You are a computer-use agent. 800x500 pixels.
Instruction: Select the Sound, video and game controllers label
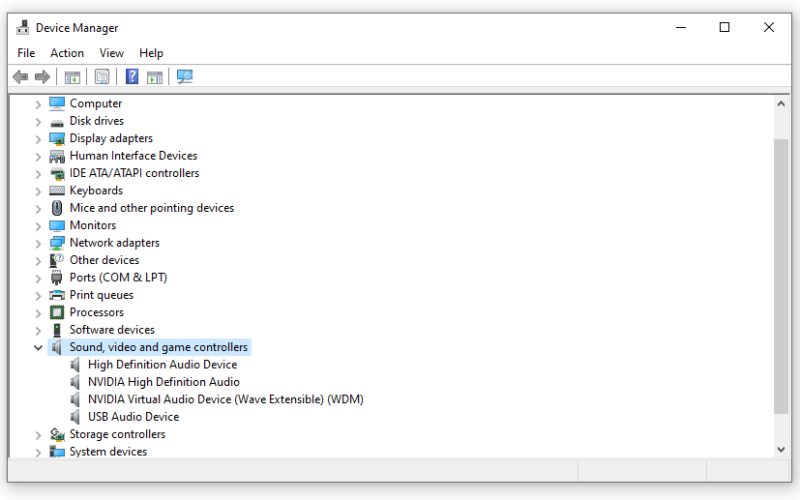pos(159,347)
